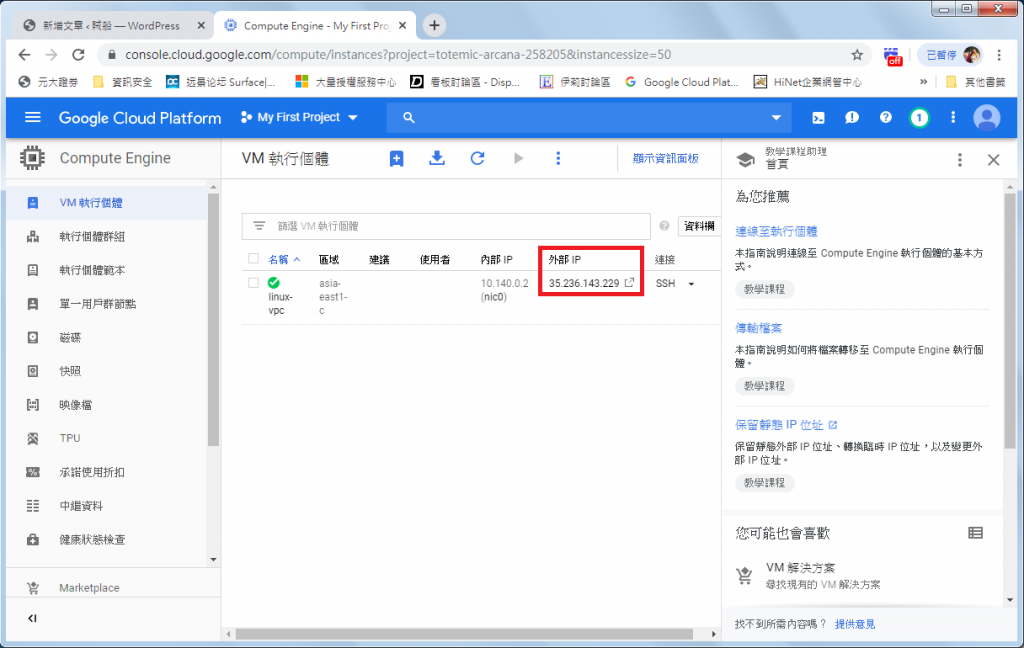Open the Google Cloud Plat... bookmark
Screen dimensions: 1024x648
coord(682,82)
